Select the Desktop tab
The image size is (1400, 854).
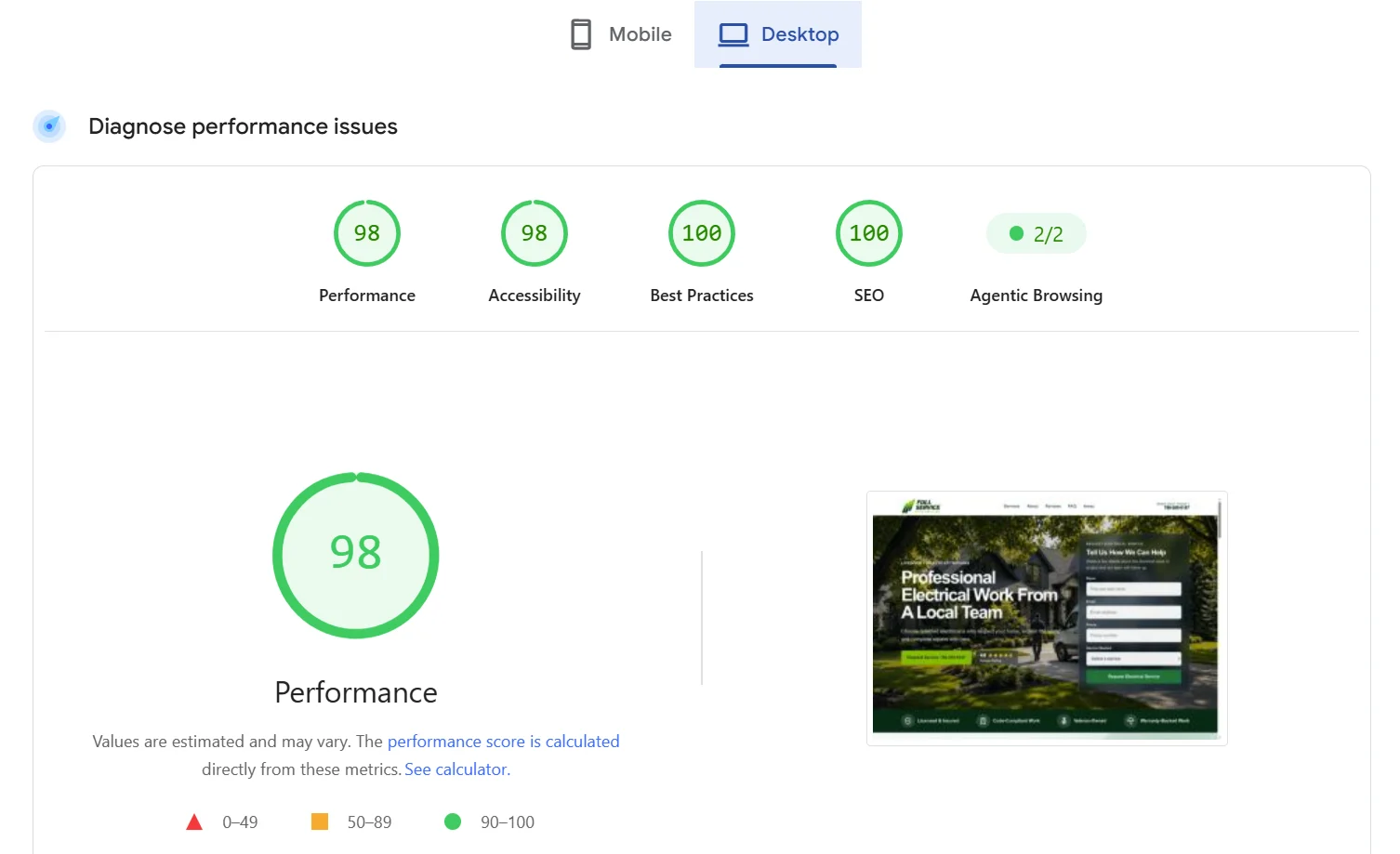pos(778,34)
